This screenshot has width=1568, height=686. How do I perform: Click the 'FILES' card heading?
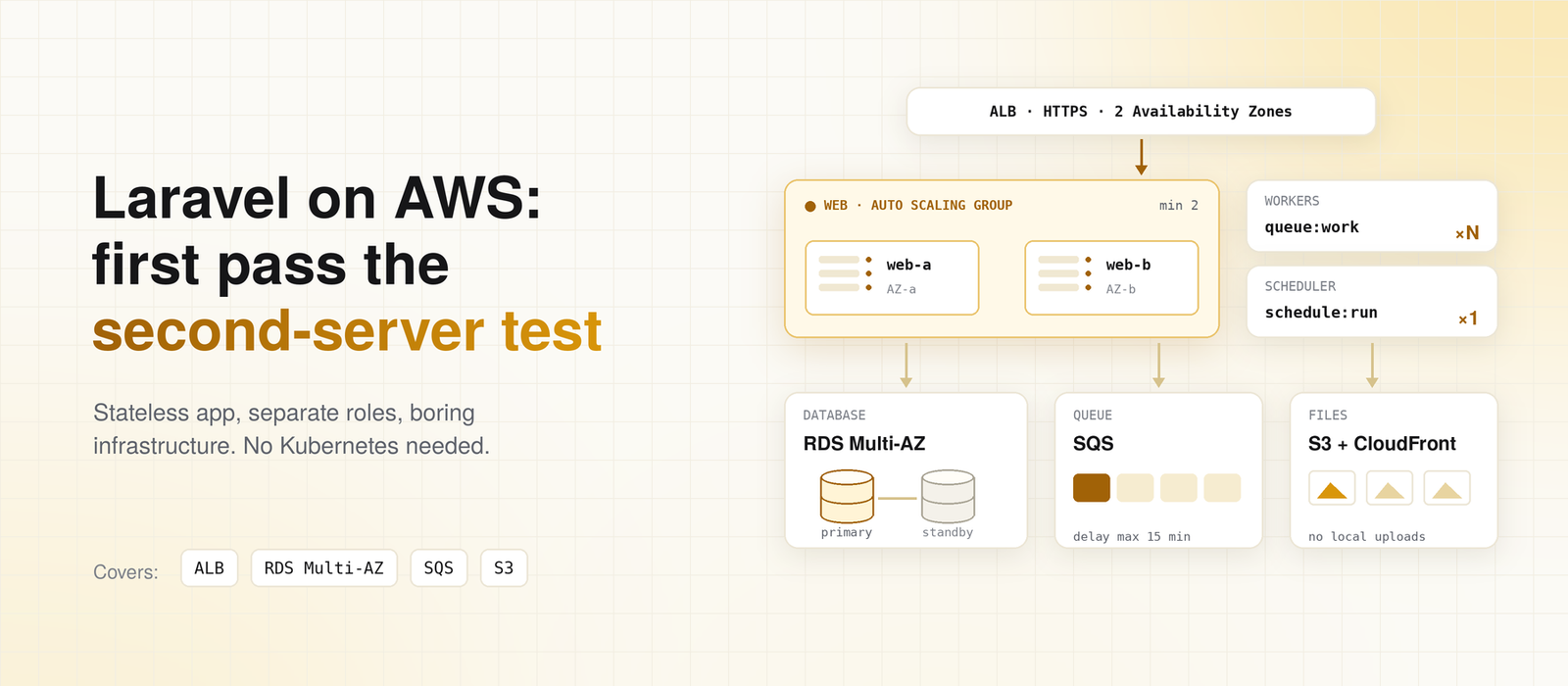(x=1328, y=416)
